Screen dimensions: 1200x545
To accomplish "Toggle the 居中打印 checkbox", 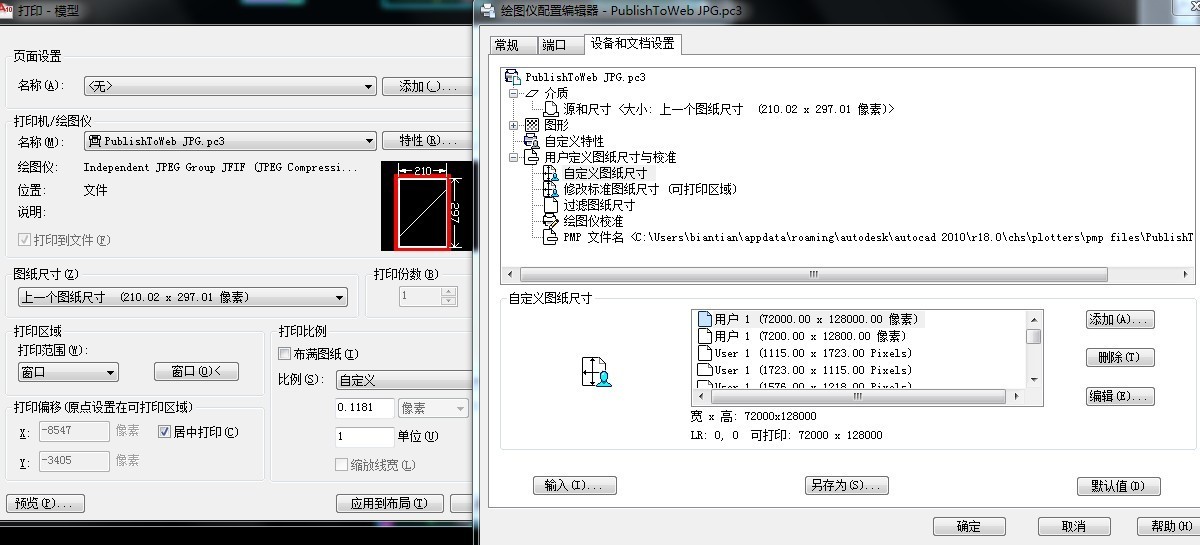I will [x=165, y=432].
